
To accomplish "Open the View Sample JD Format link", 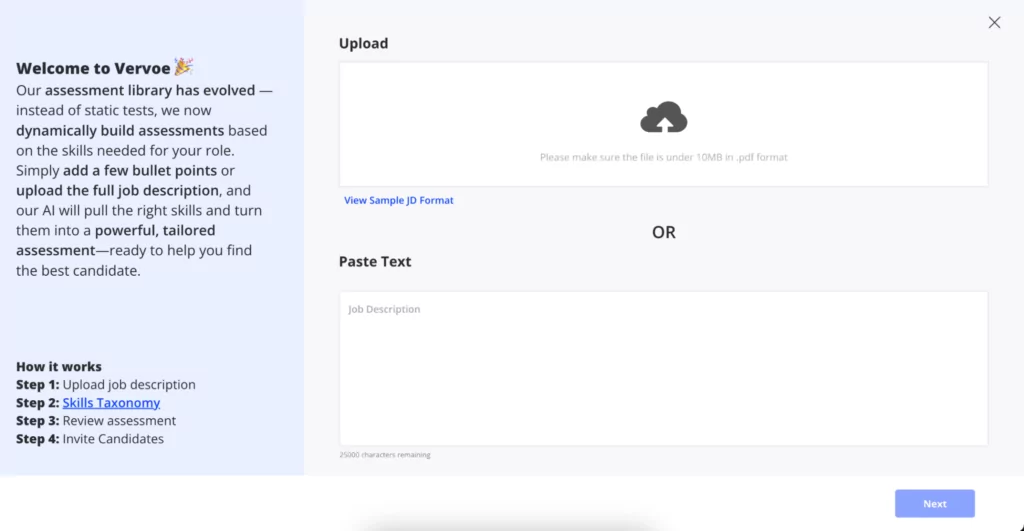I will [398, 201].
